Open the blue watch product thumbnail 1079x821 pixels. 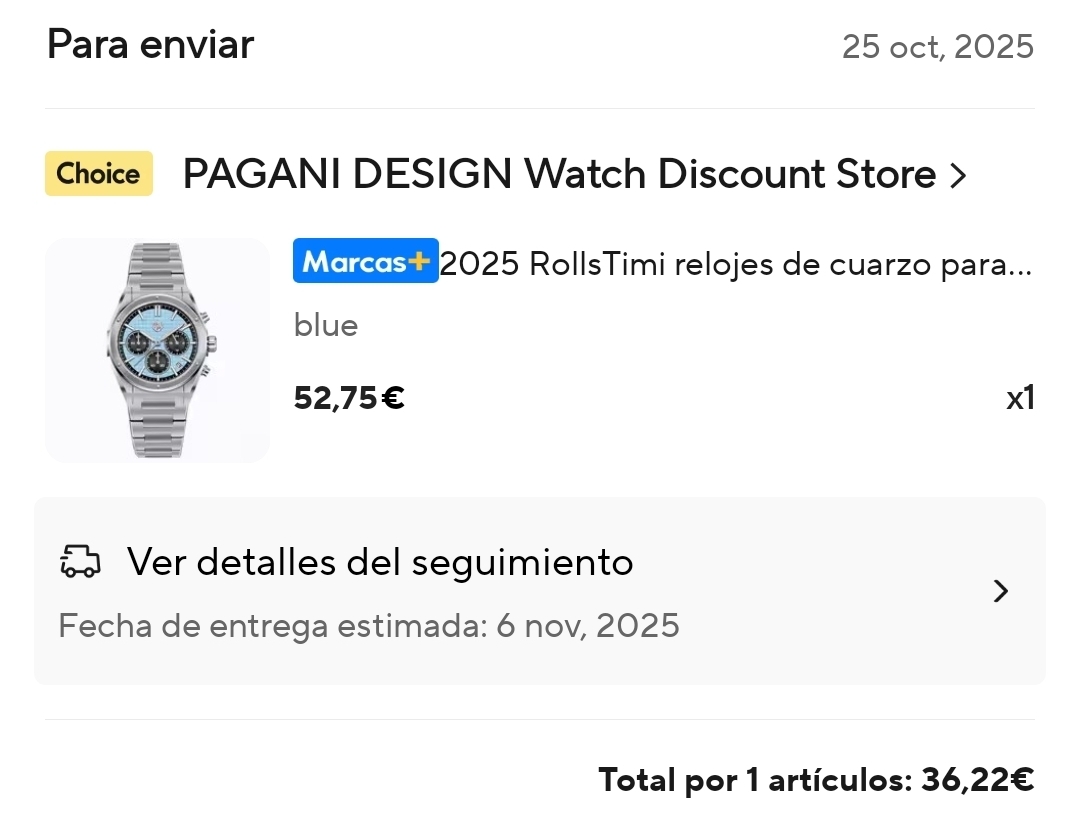tap(158, 350)
